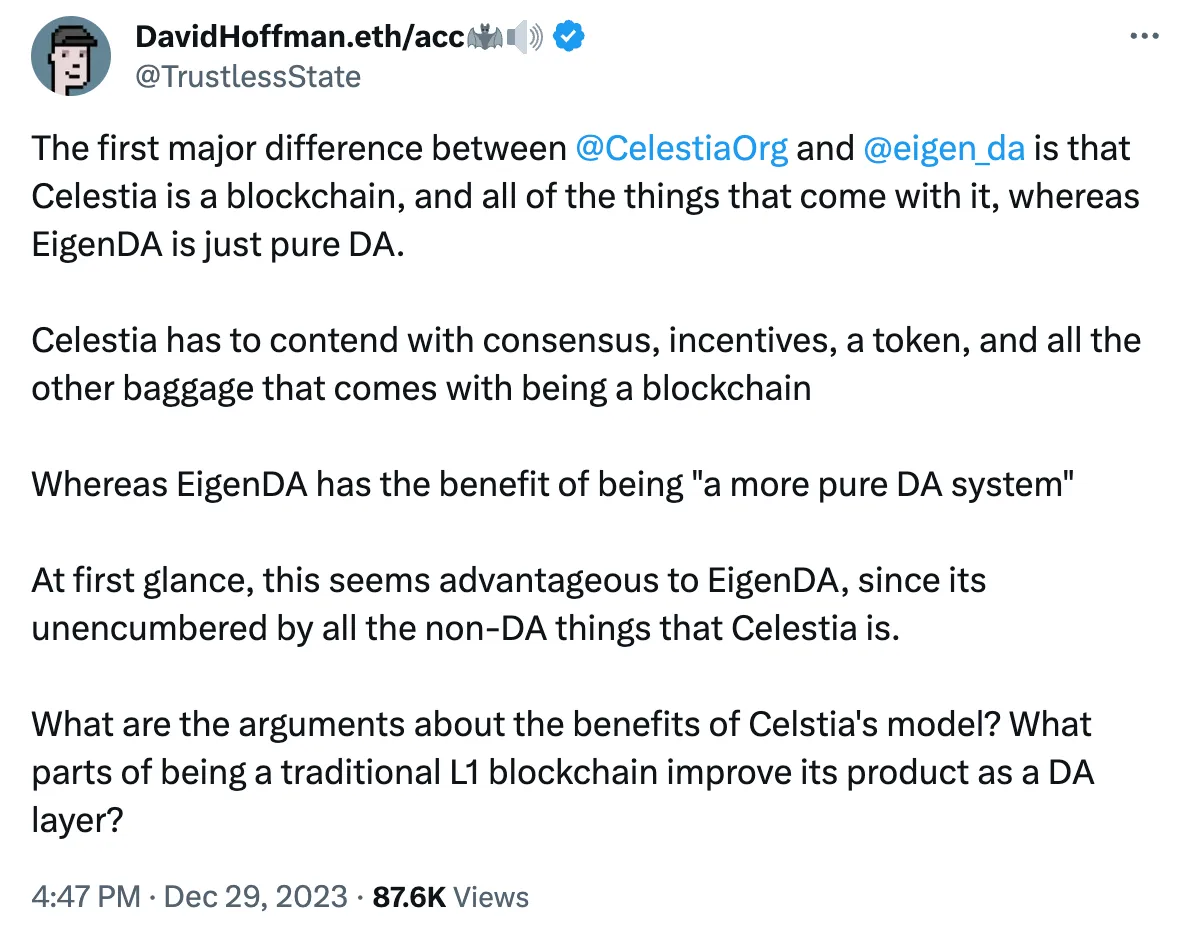
Task: Click the speaker emoji in display name
Action: pyautogui.click(x=525, y=37)
